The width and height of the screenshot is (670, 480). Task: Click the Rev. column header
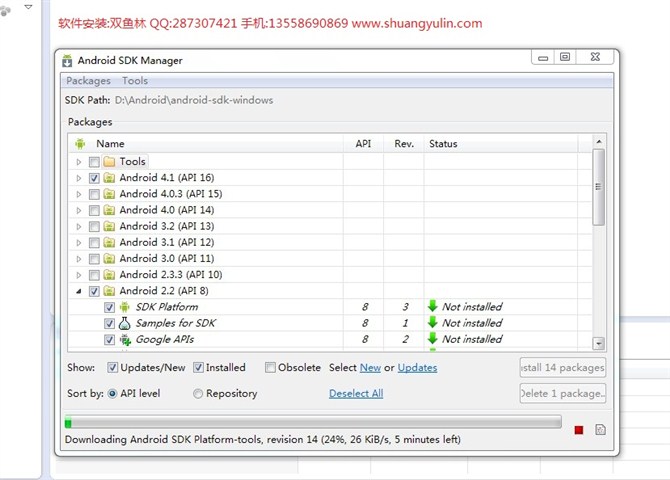pyautogui.click(x=404, y=144)
